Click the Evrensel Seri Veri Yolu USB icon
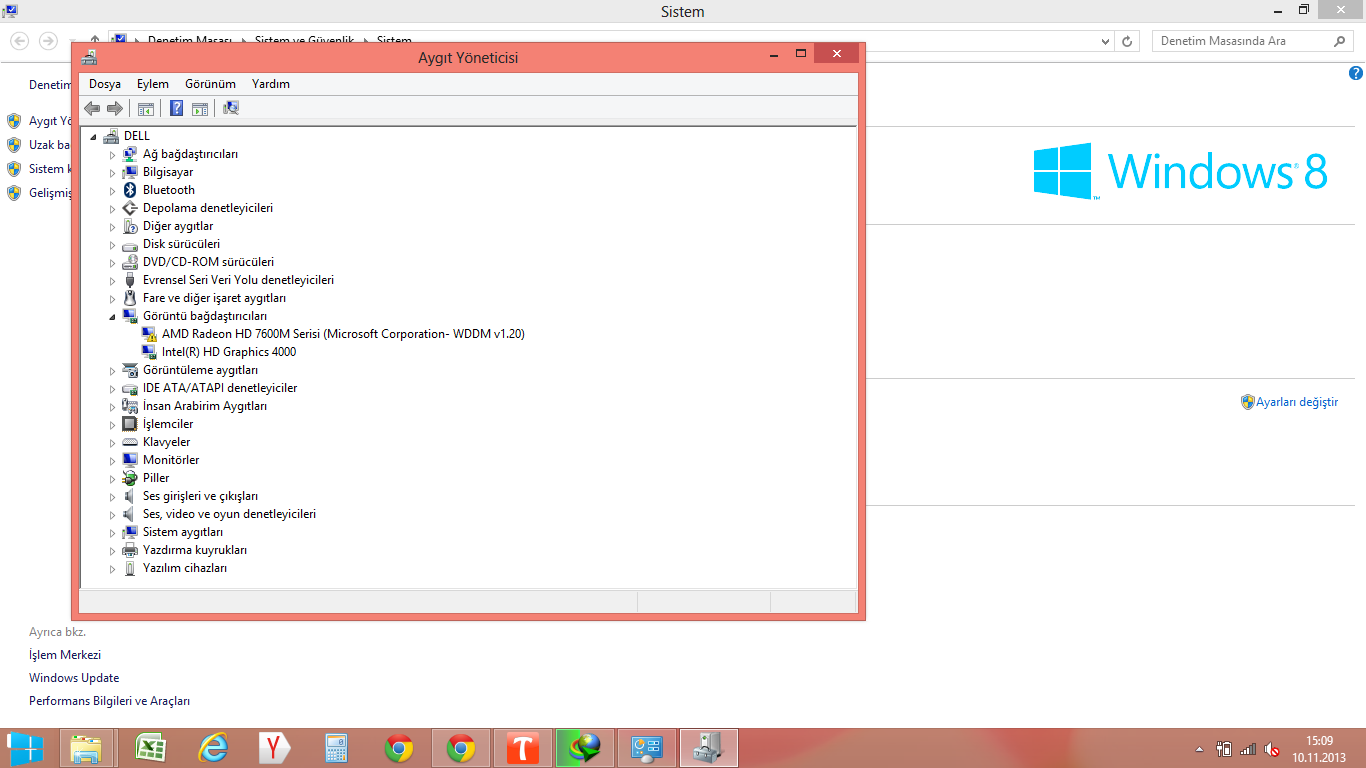The height and width of the screenshot is (768, 1366). [x=129, y=280]
